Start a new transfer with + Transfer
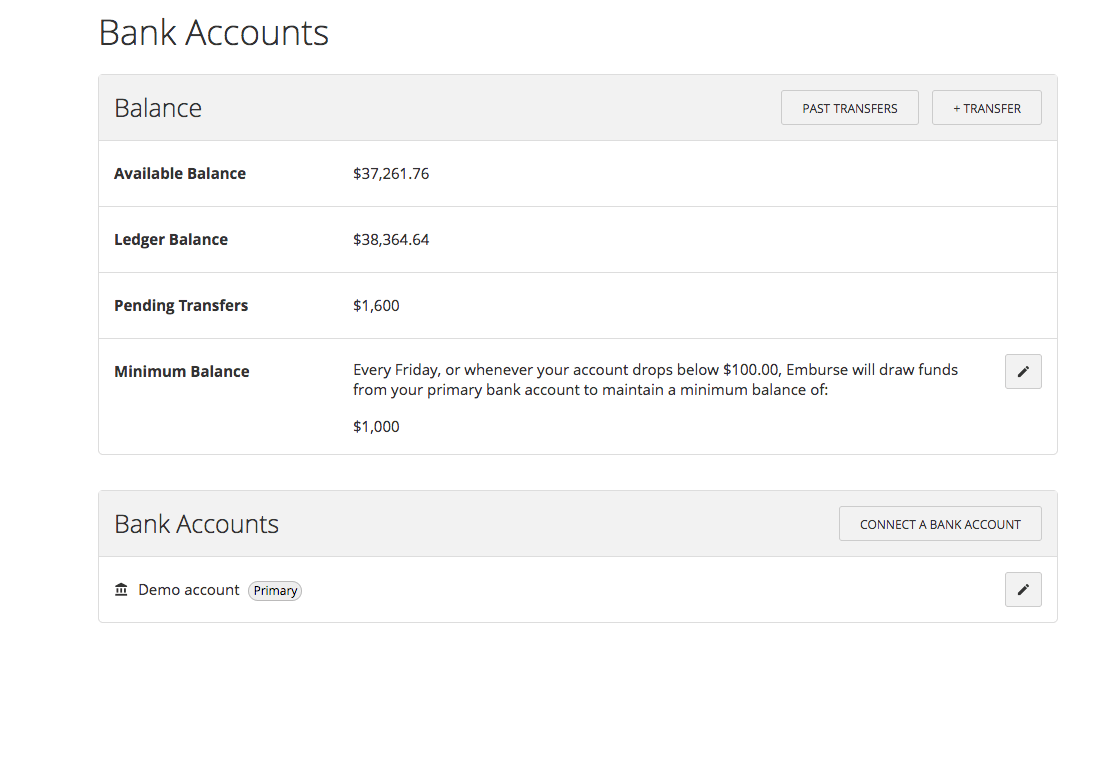This screenshot has height=760, width=1096. point(986,108)
